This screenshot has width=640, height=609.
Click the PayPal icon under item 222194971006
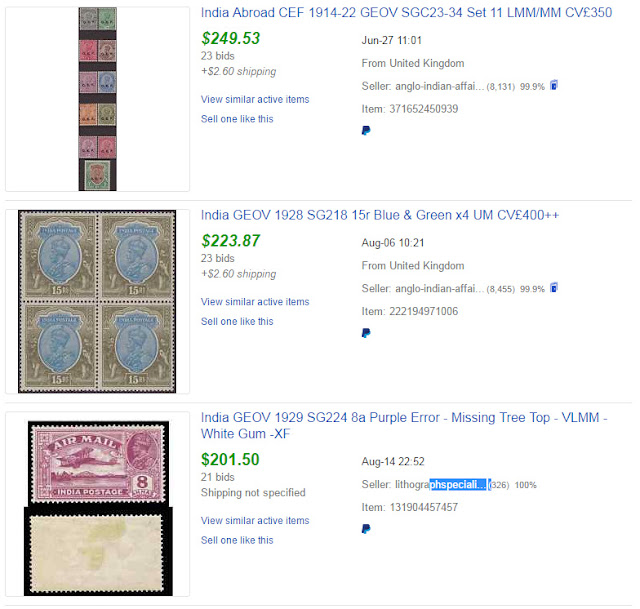[x=365, y=332]
